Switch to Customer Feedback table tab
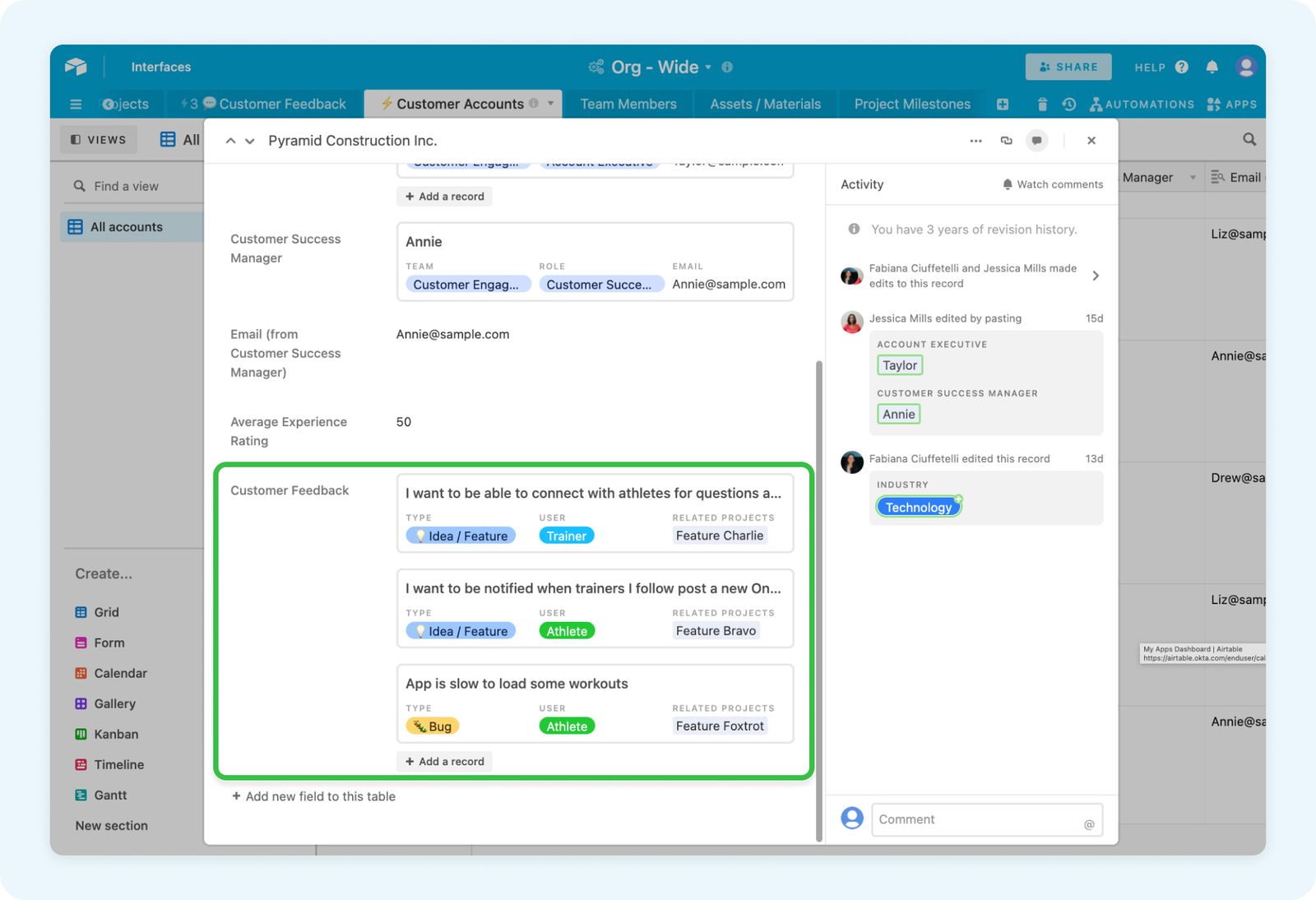1316x900 pixels. pos(265,104)
